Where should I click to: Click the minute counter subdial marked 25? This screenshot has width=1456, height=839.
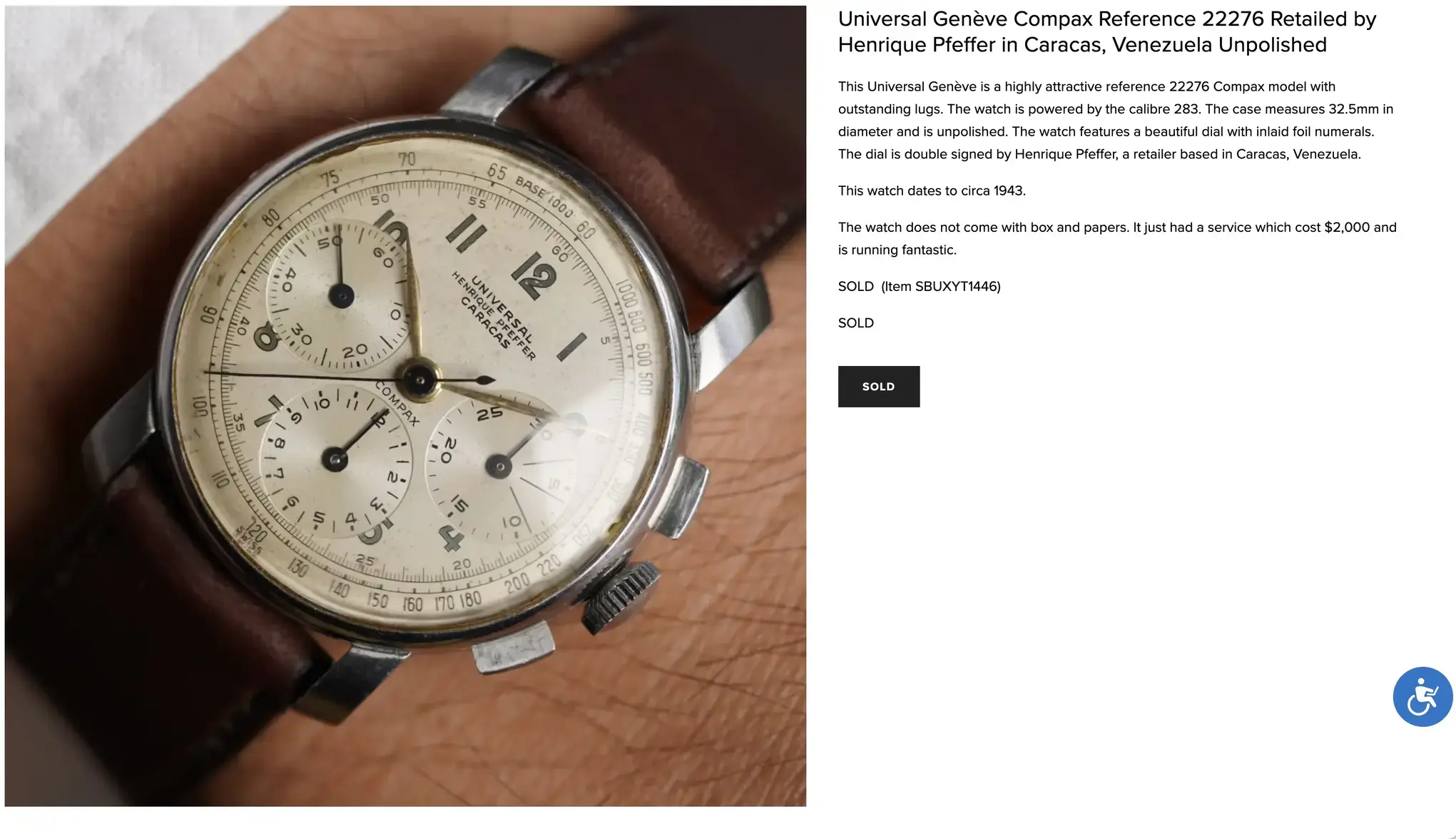coord(499,467)
